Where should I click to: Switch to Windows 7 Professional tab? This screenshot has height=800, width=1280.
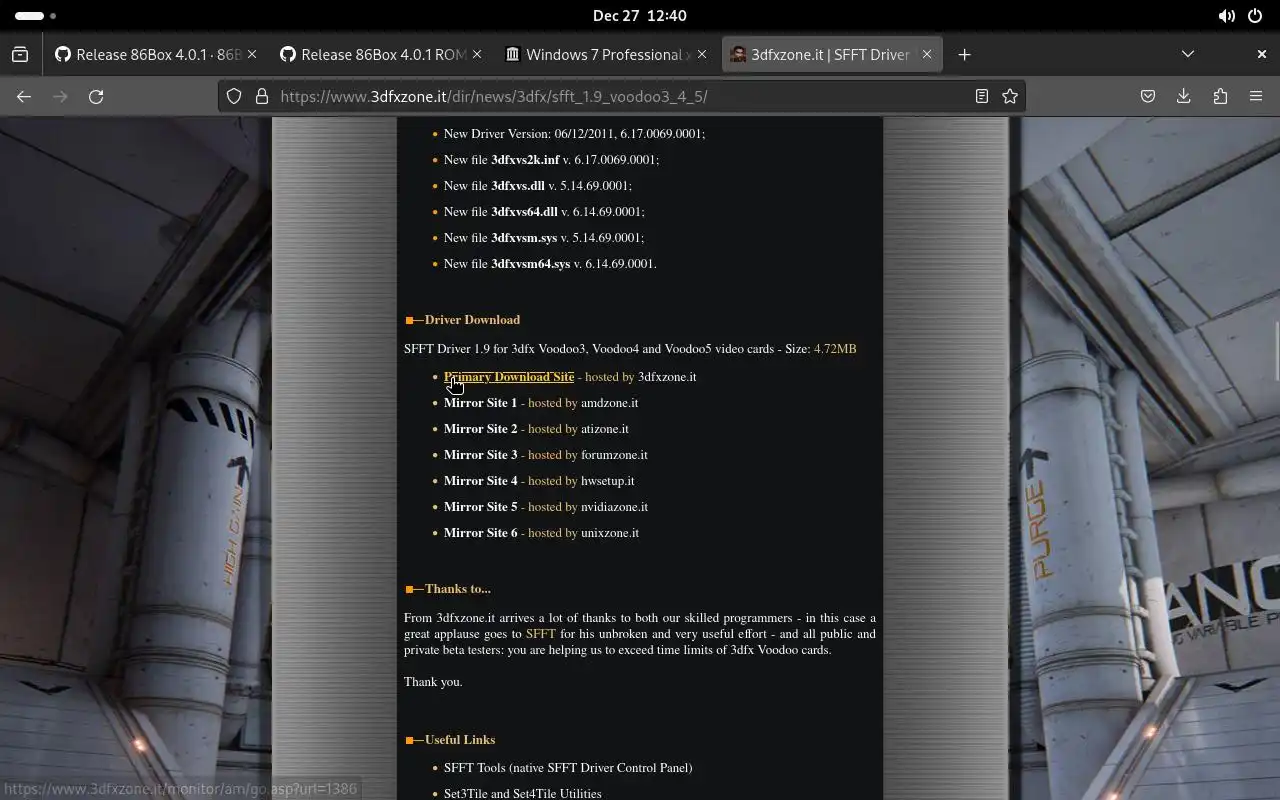coord(605,54)
